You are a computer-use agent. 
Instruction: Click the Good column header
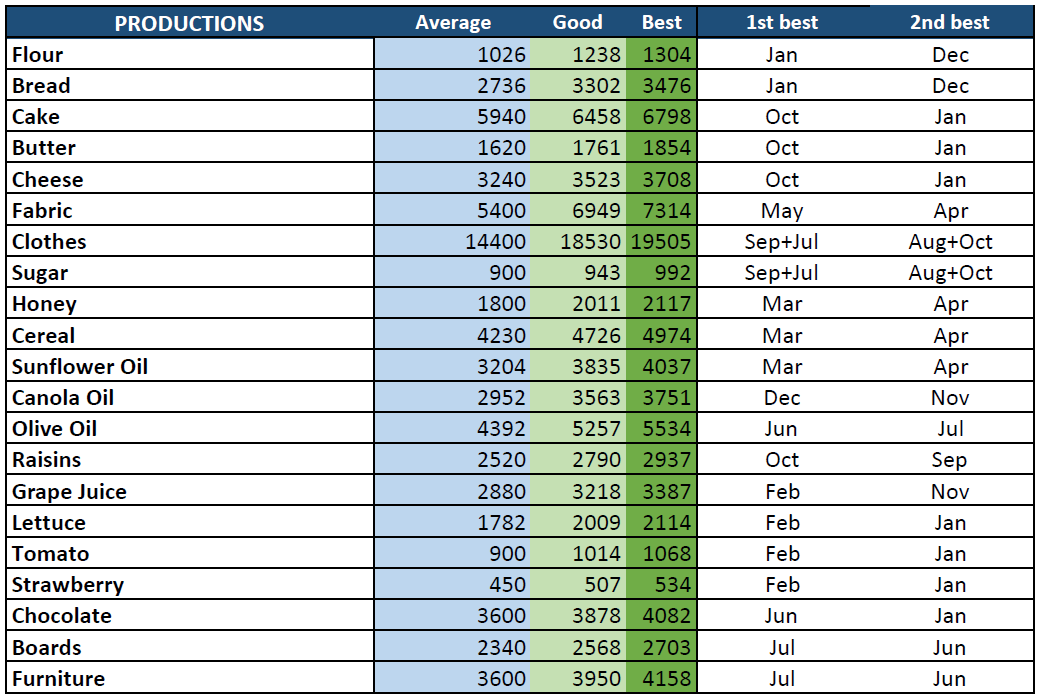[577, 23]
